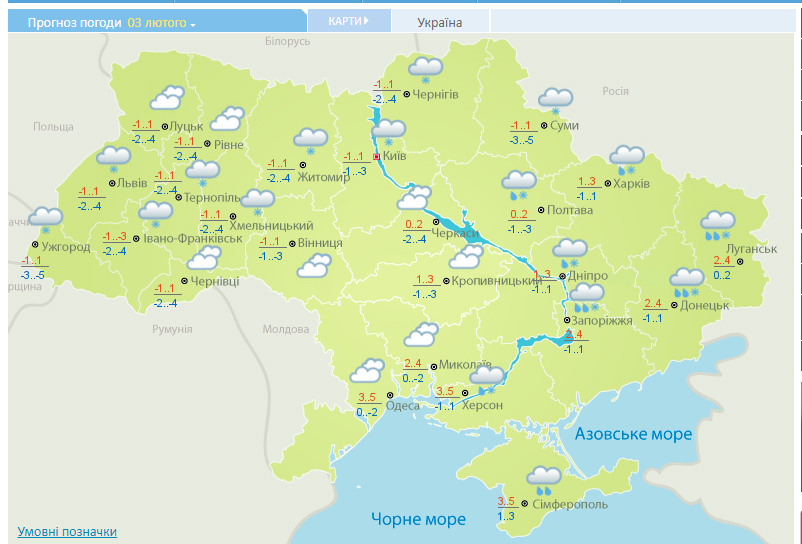This screenshot has width=802, height=544.
Task: Click the Рівне city label
Action: tap(229, 145)
